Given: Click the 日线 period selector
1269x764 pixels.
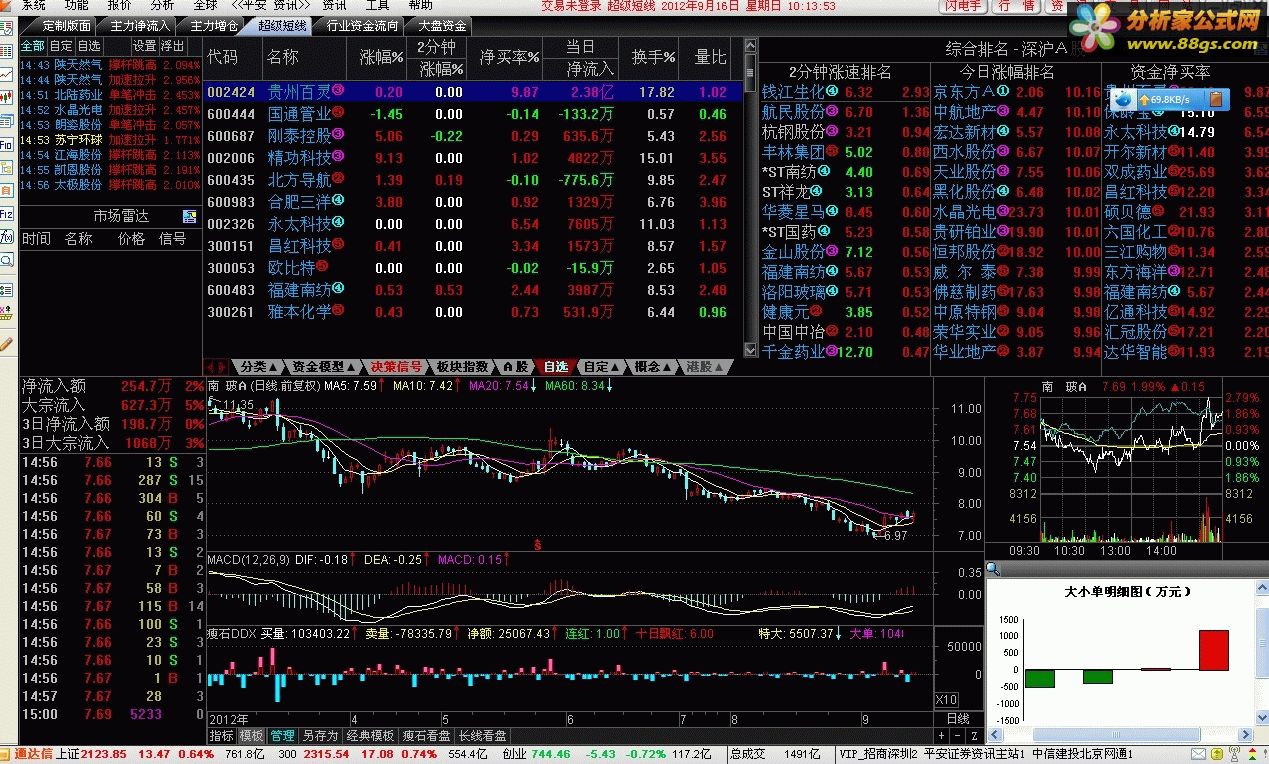Looking at the screenshot, I should [957, 718].
